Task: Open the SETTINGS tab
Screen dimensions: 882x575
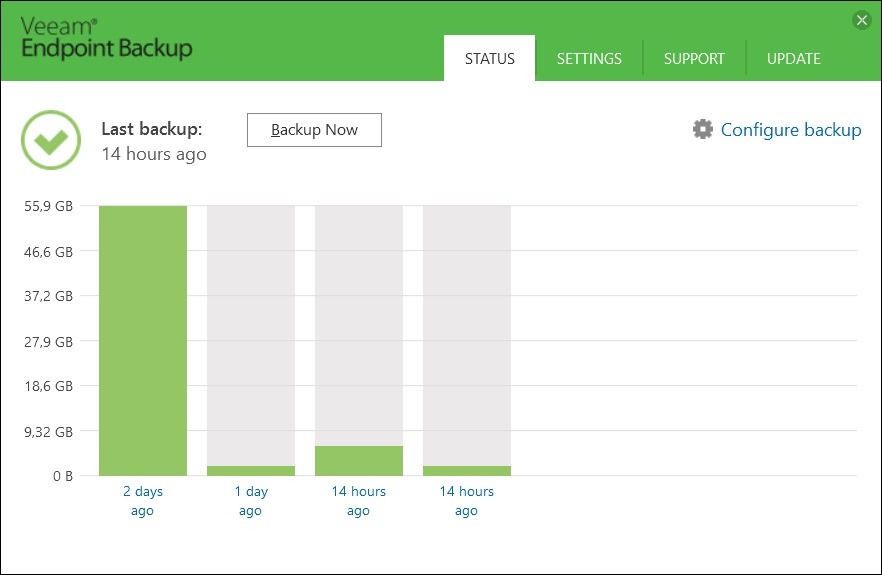Action: coord(589,59)
